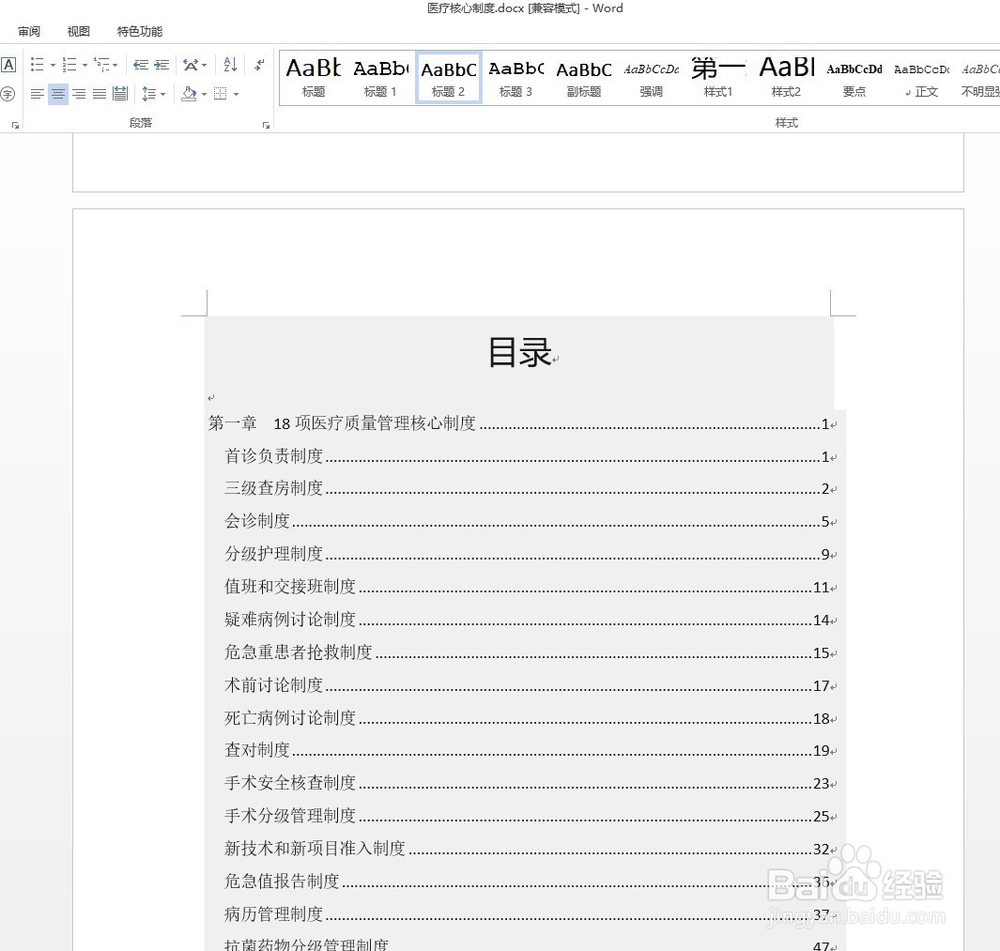Apply borders with the borders icon

point(220,94)
